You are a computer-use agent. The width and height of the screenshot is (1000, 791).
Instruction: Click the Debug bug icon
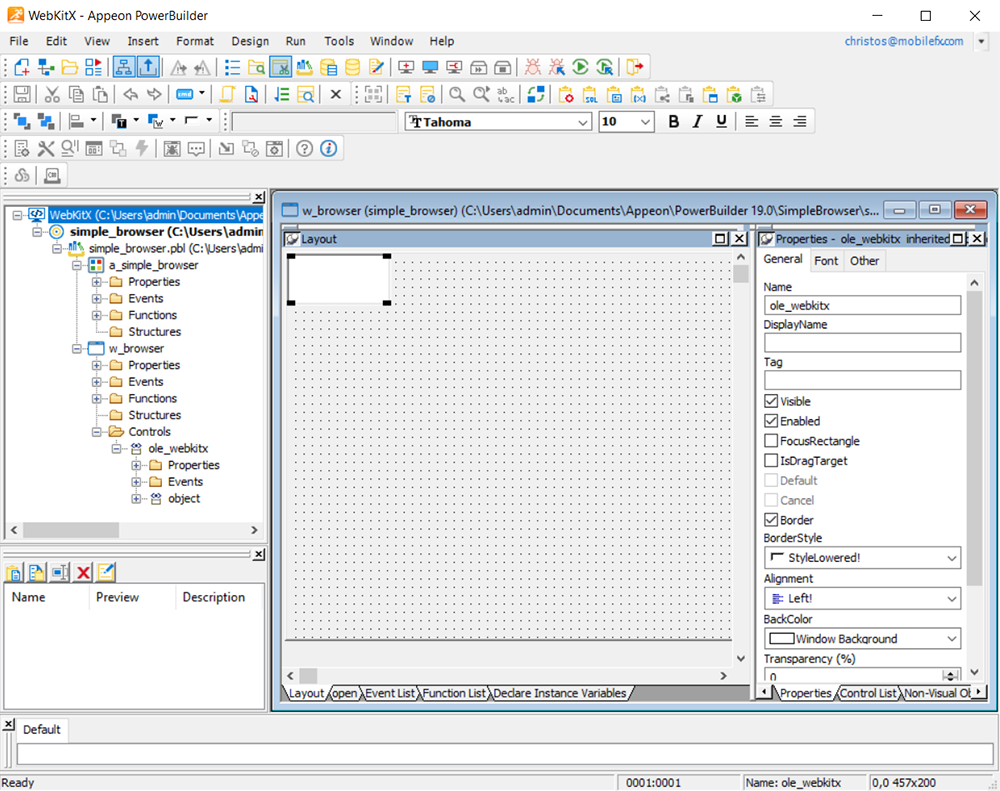click(x=533, y=67)
